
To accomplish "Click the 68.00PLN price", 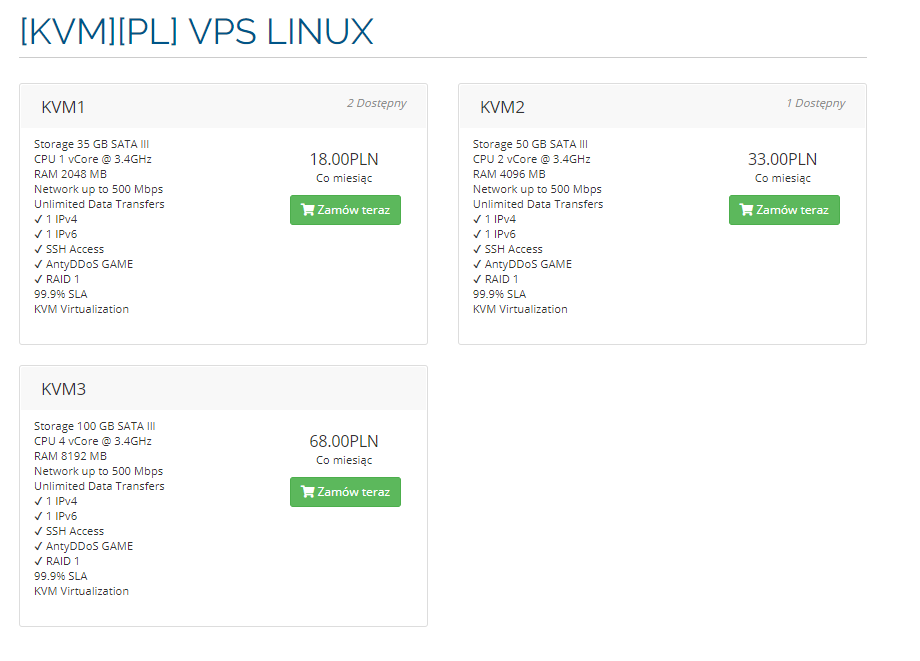I will click(344, 441).
